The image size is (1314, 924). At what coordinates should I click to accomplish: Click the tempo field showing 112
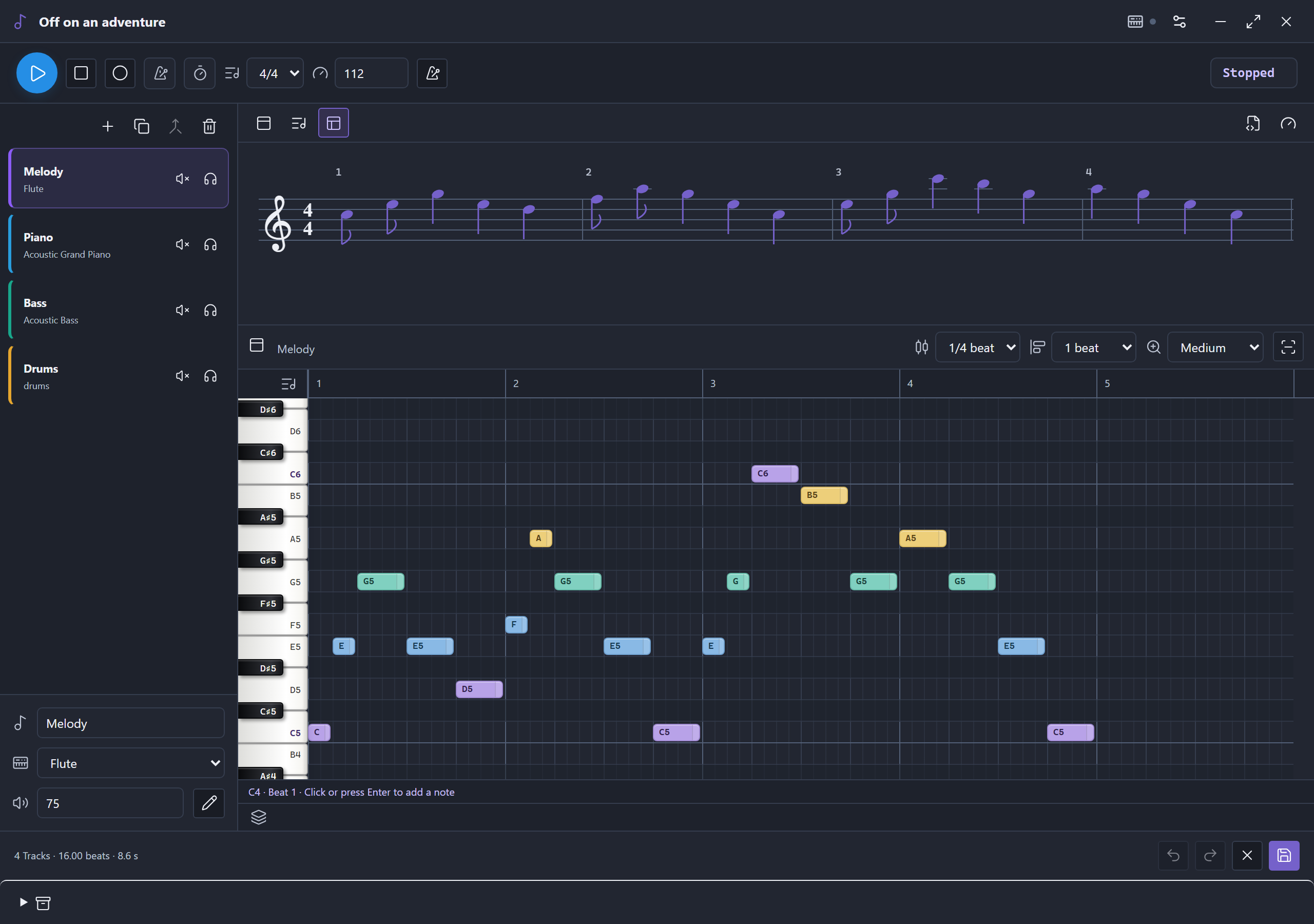[x=372, y=73]
